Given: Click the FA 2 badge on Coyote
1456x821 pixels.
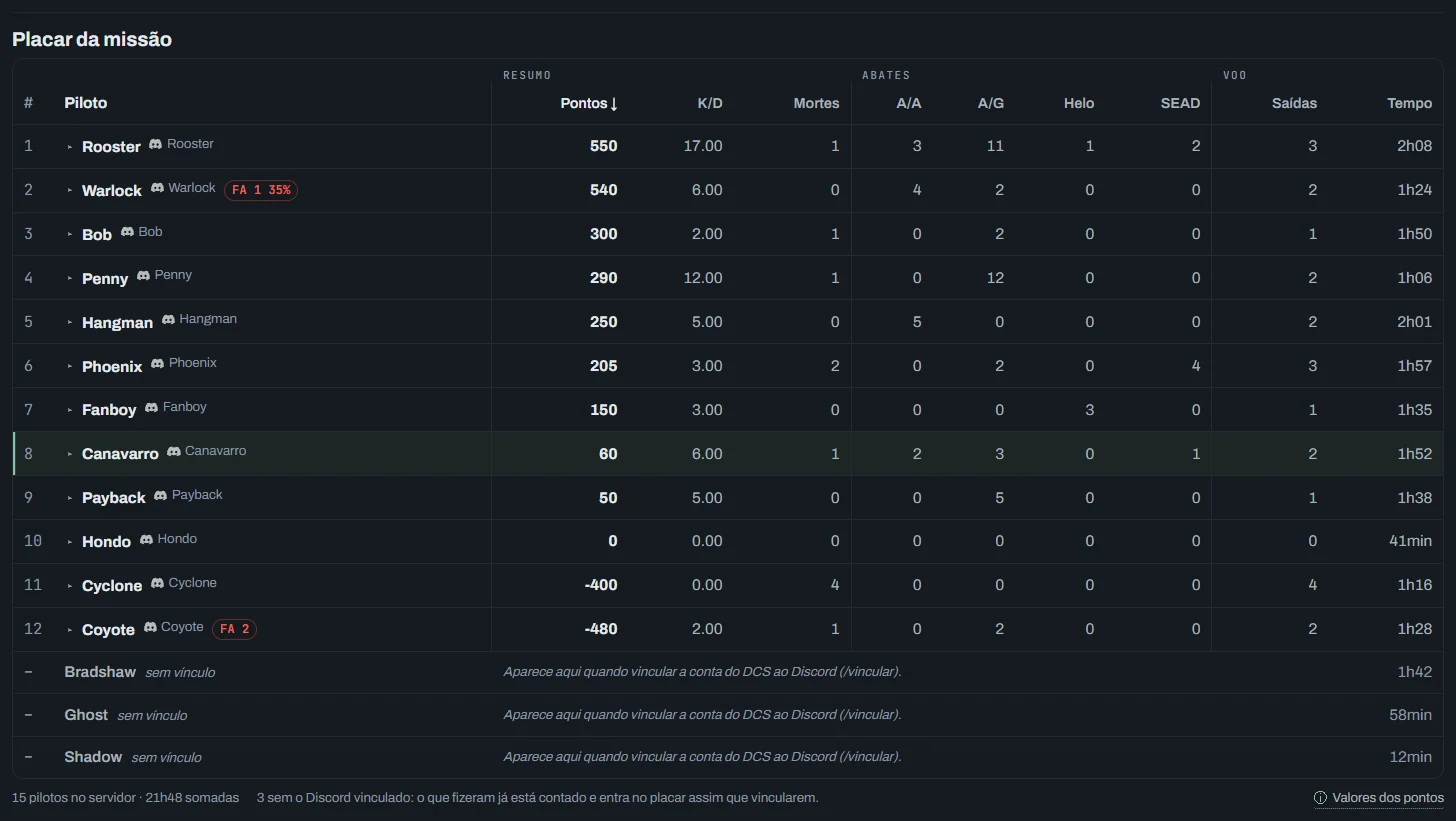Looking at the screenshot, I should (x=234, y=629).
